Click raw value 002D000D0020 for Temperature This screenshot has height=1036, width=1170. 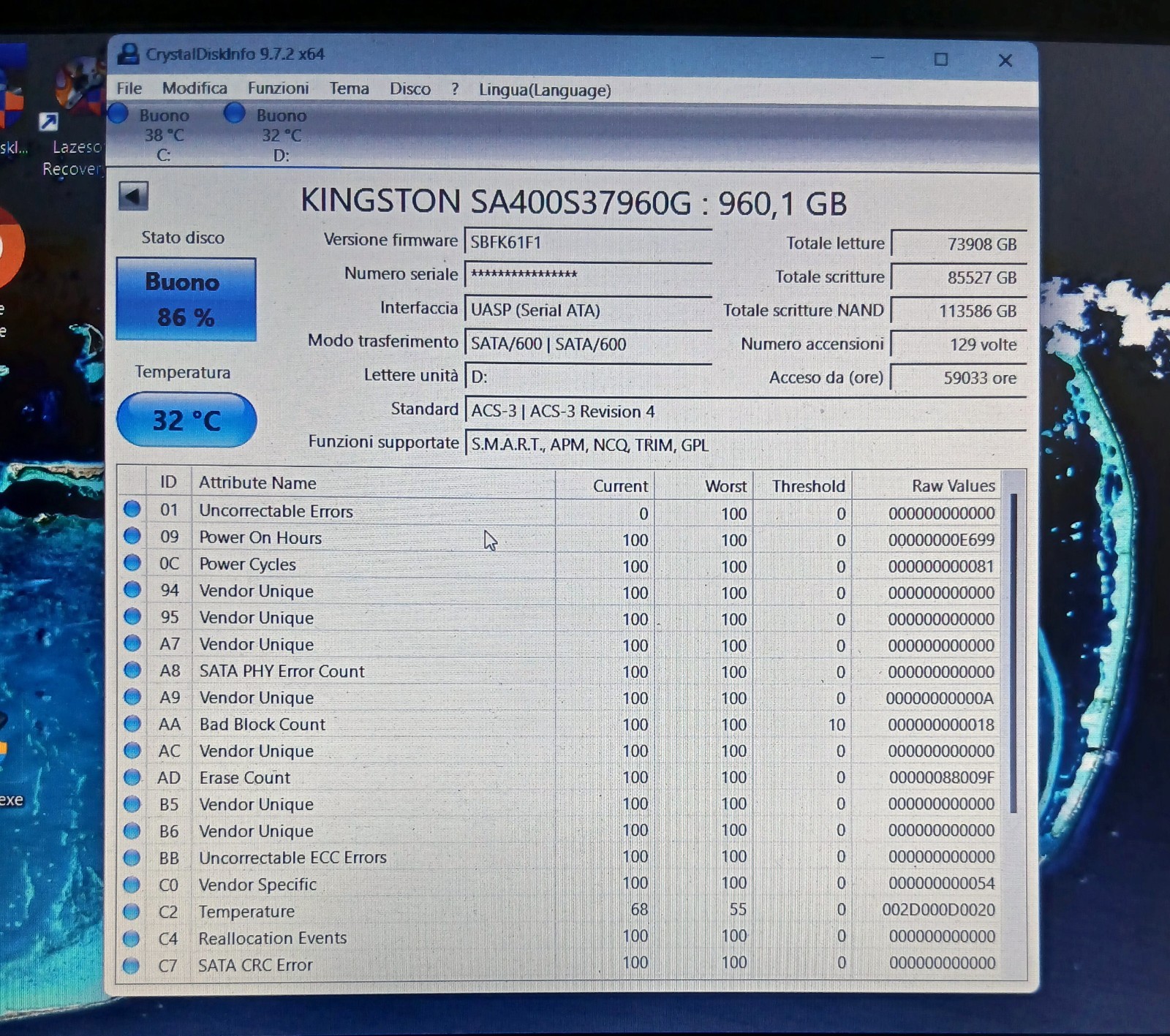click(x=938, y=910)
